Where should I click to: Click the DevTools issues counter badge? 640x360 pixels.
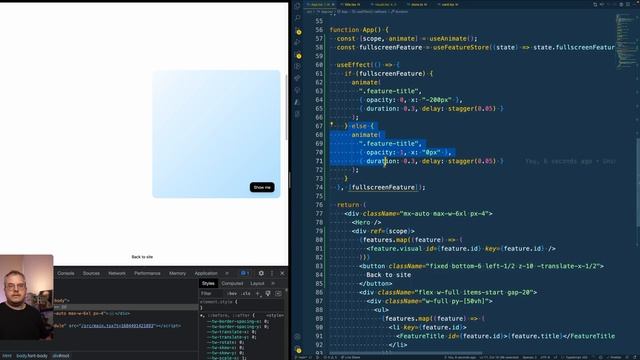244,273
